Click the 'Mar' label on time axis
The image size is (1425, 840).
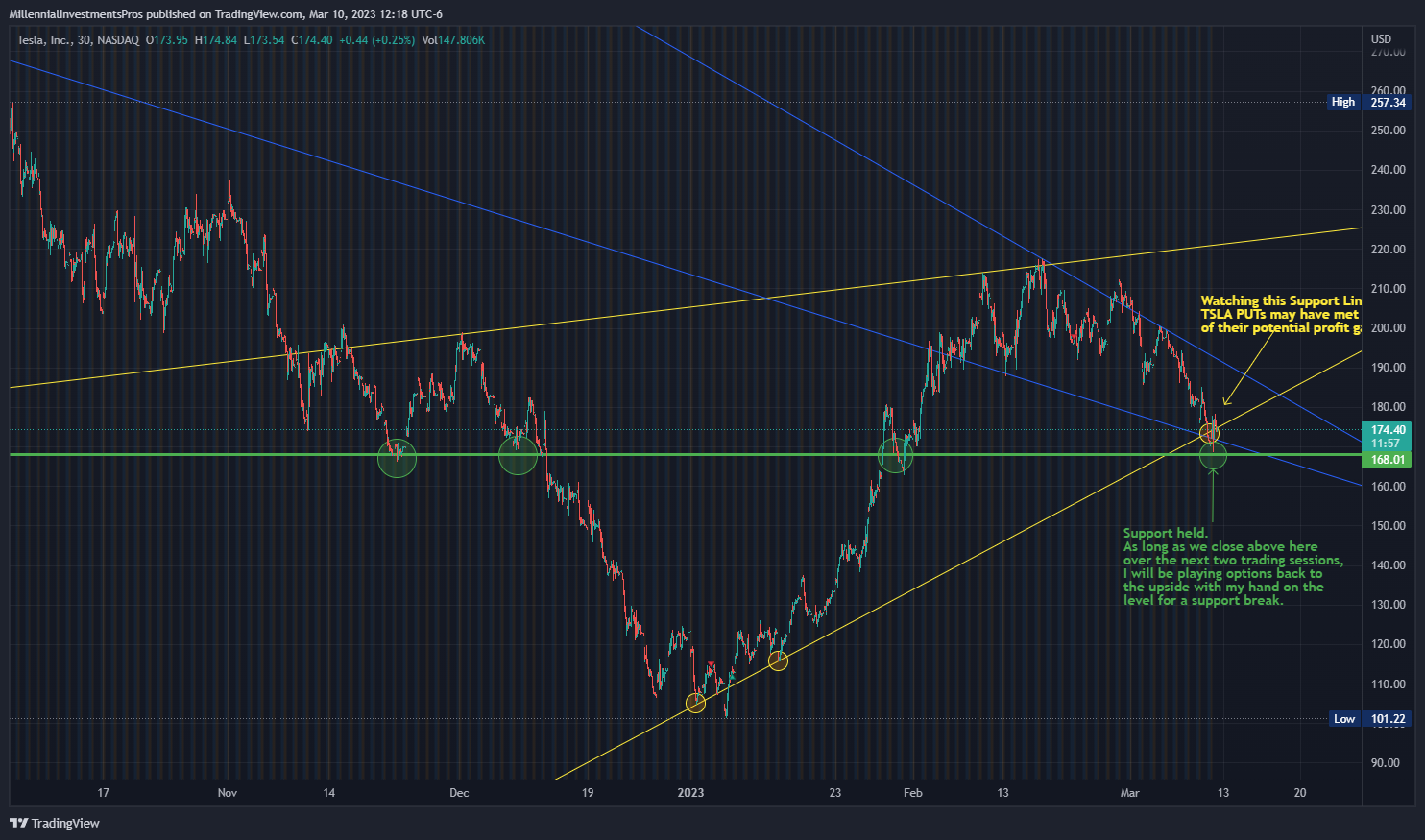pyautogui.click(x=1130, y=793)
